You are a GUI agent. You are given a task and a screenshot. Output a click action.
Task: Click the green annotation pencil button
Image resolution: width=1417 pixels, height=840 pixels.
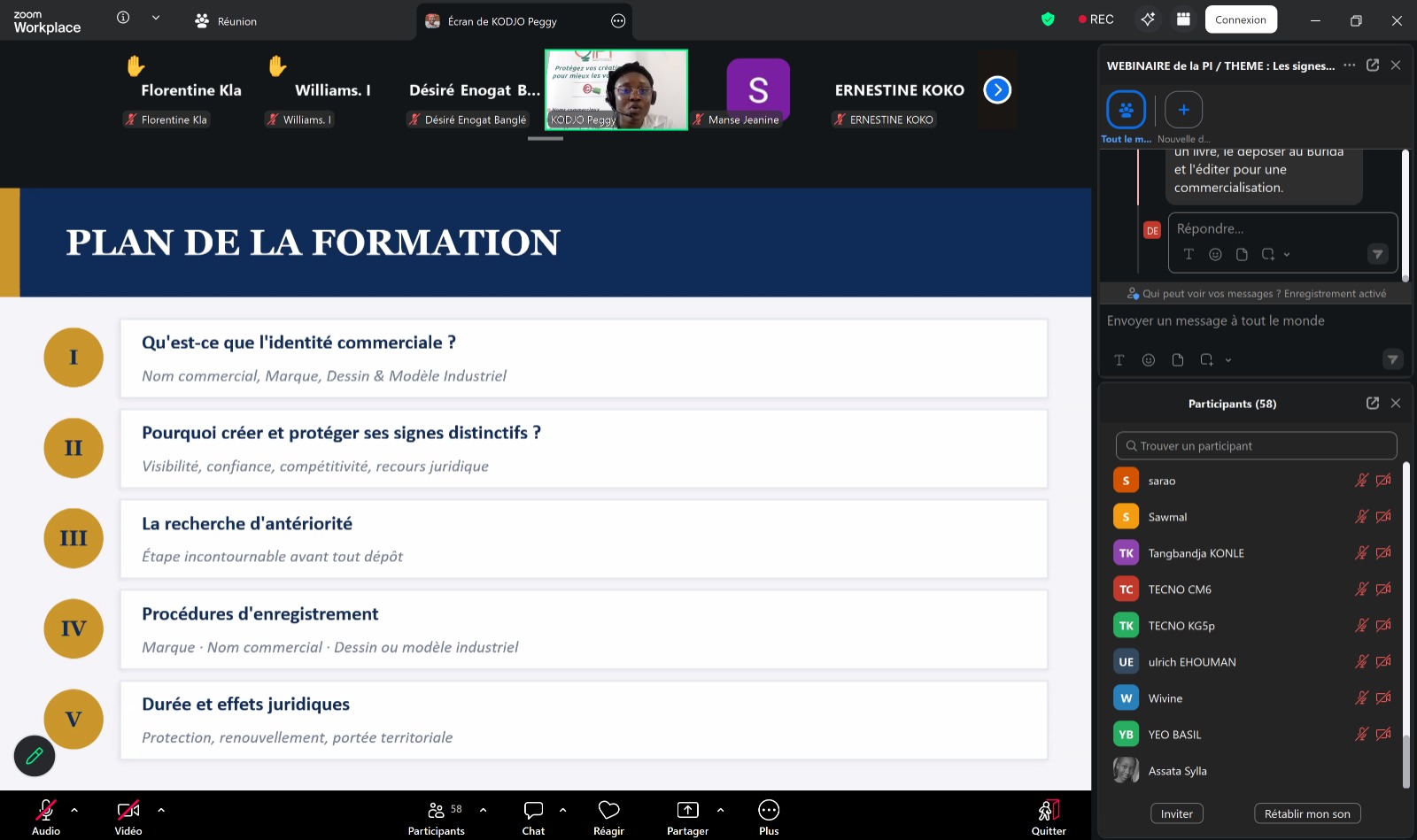point(35,756)
